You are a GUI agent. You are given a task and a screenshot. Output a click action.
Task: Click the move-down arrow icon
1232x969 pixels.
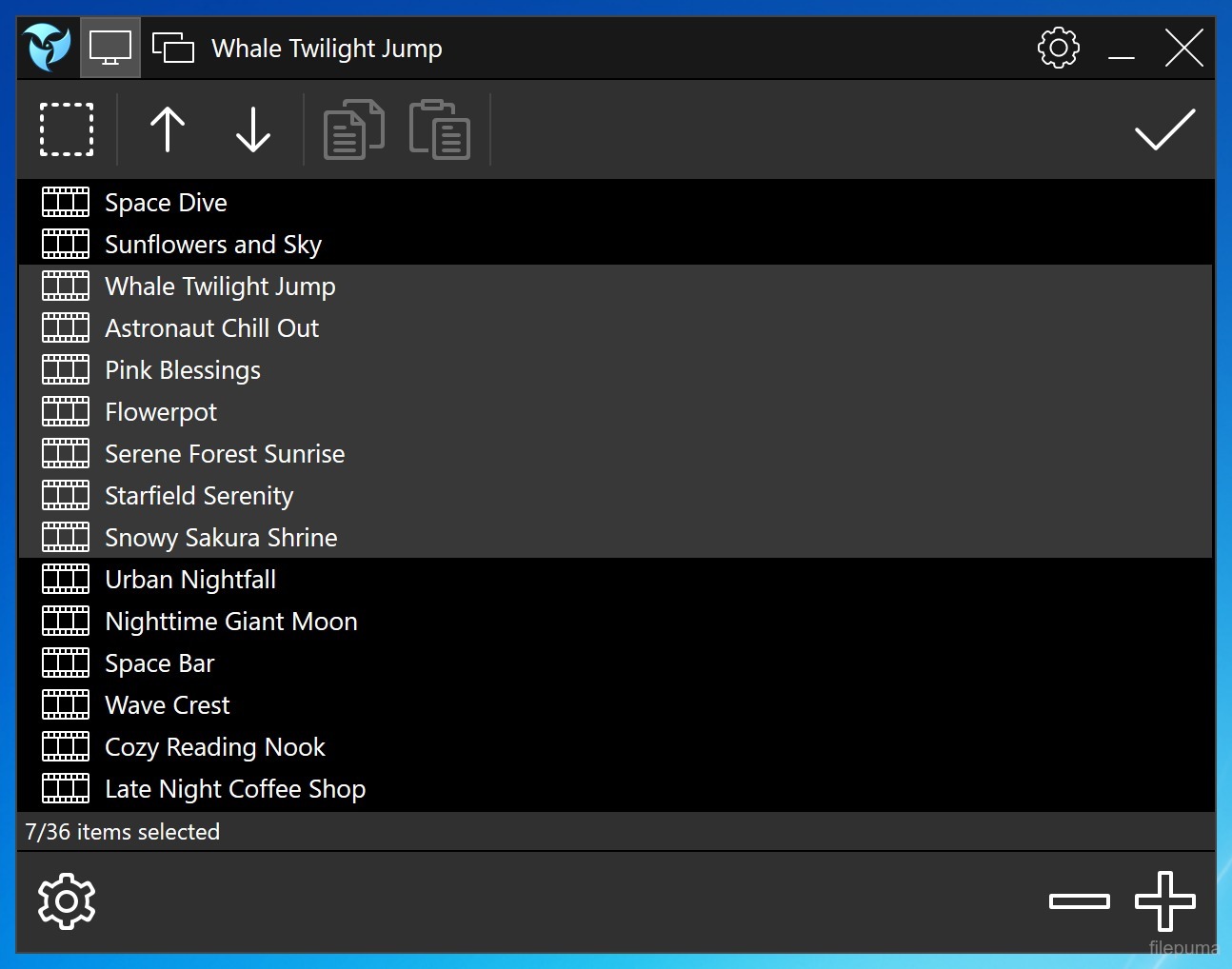pyautogui.click(x=253, y=129)
